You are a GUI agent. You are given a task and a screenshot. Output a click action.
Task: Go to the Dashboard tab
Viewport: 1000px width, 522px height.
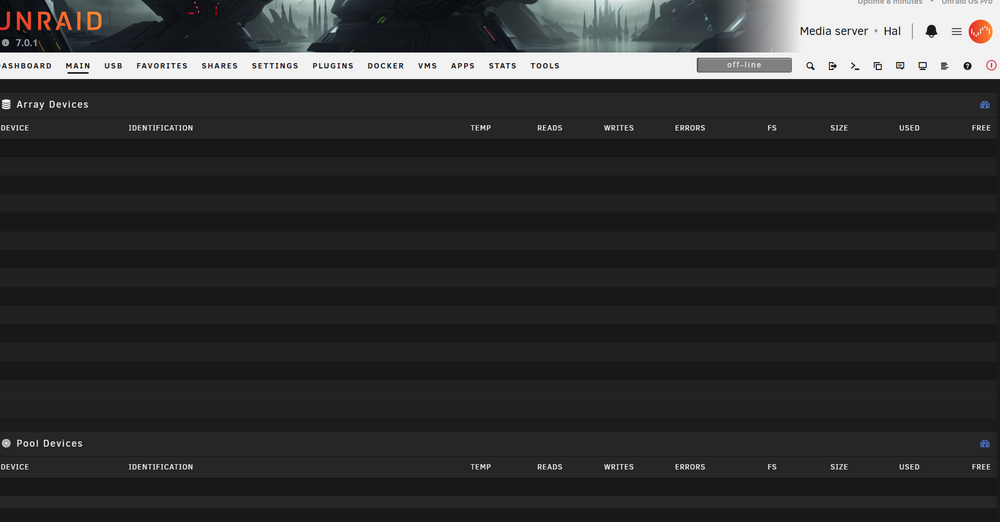coord(26,66)
